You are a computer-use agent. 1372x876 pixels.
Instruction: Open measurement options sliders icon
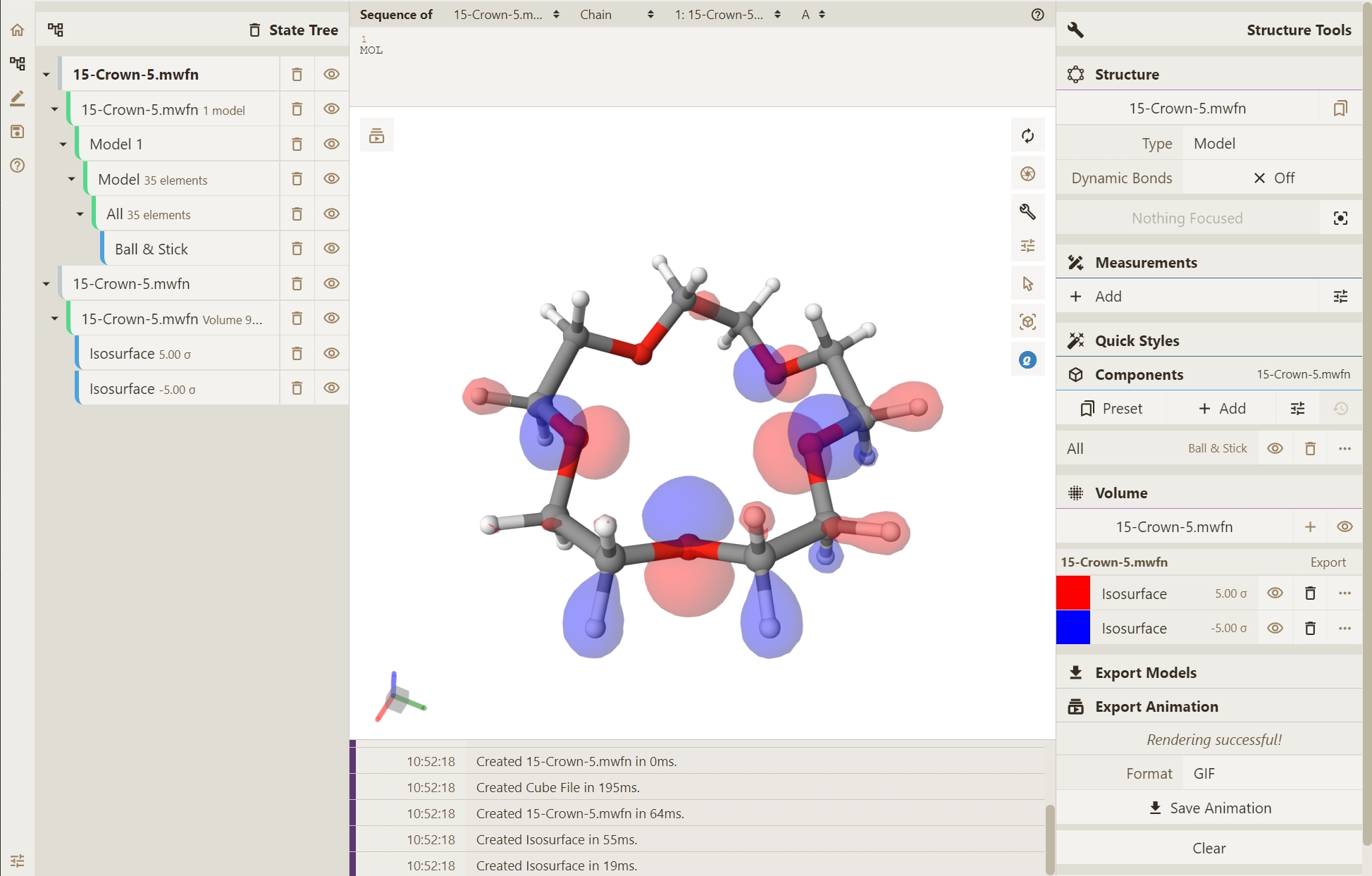[x=1340, y=297]
